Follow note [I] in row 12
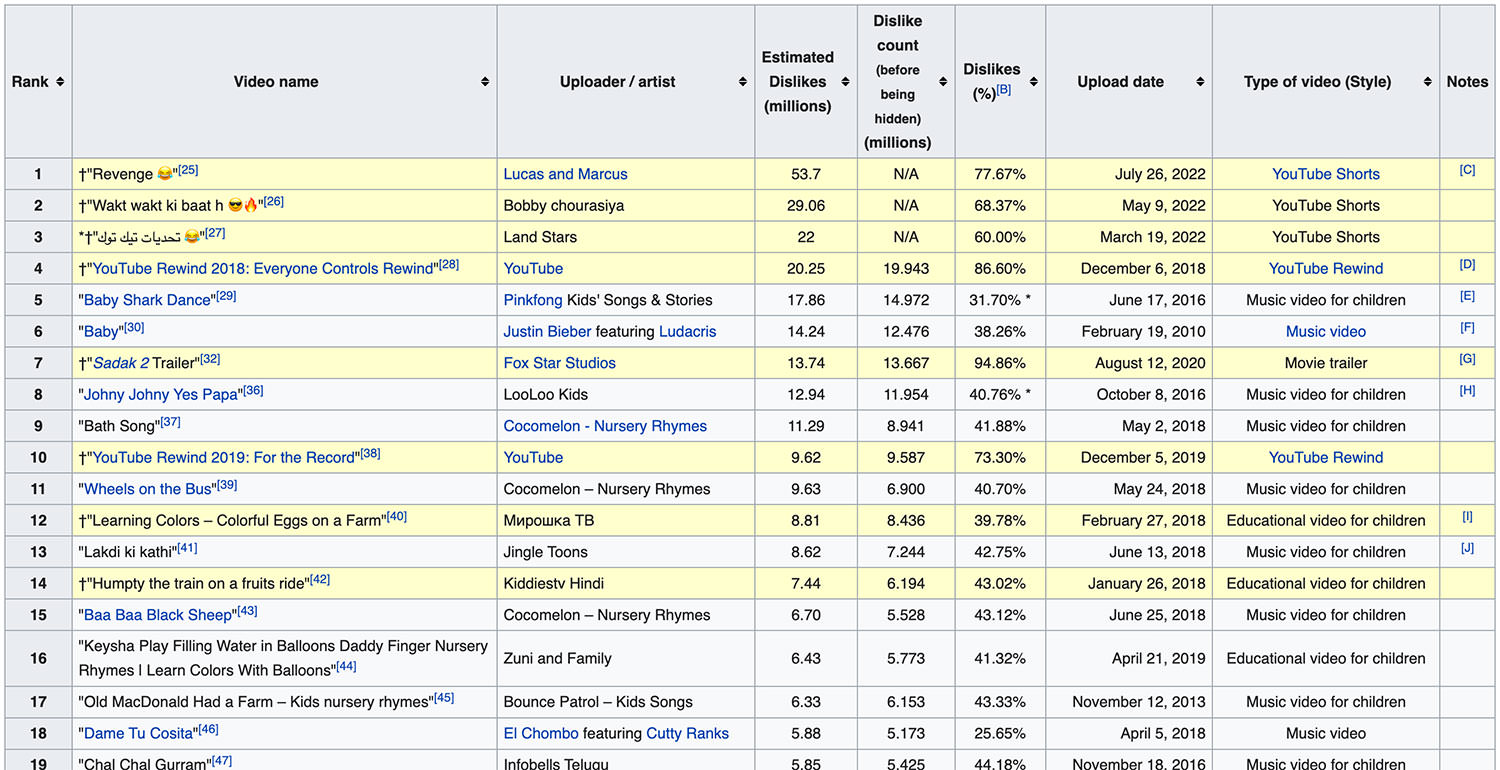 pyautogui.click(x=1467, y=516)
